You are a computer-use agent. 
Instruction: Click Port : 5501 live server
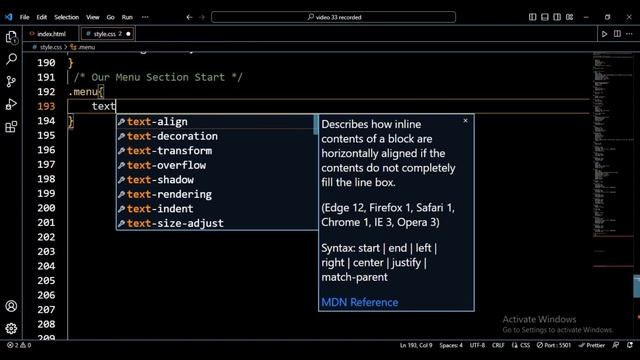[x=553, y=345]
